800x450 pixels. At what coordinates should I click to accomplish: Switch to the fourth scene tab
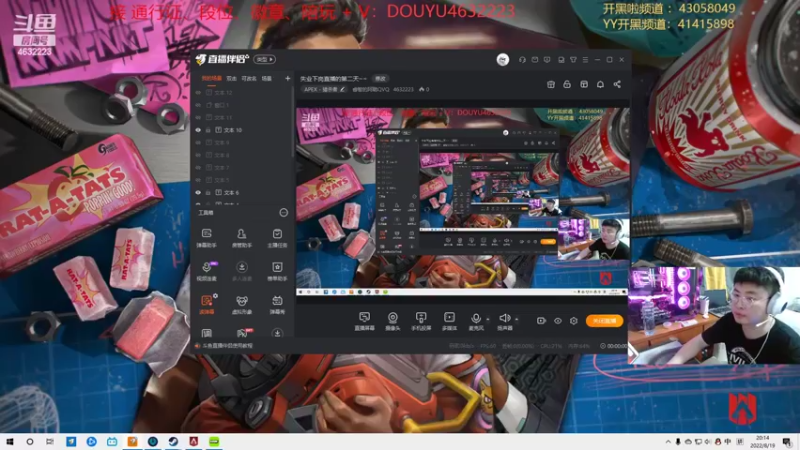click(267, 79)
